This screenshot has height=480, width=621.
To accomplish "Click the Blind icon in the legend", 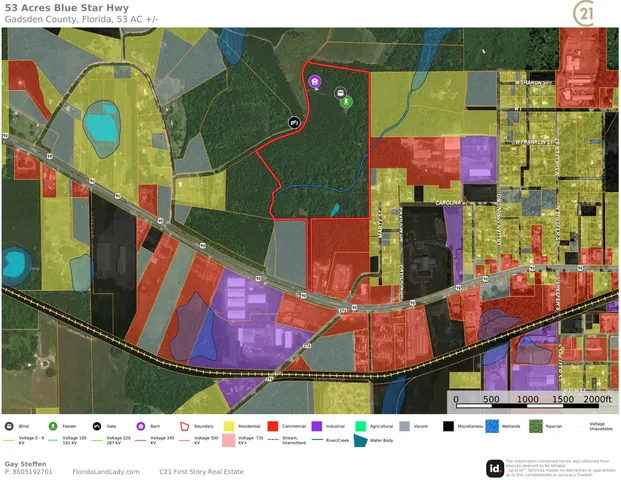I will 10,426.
